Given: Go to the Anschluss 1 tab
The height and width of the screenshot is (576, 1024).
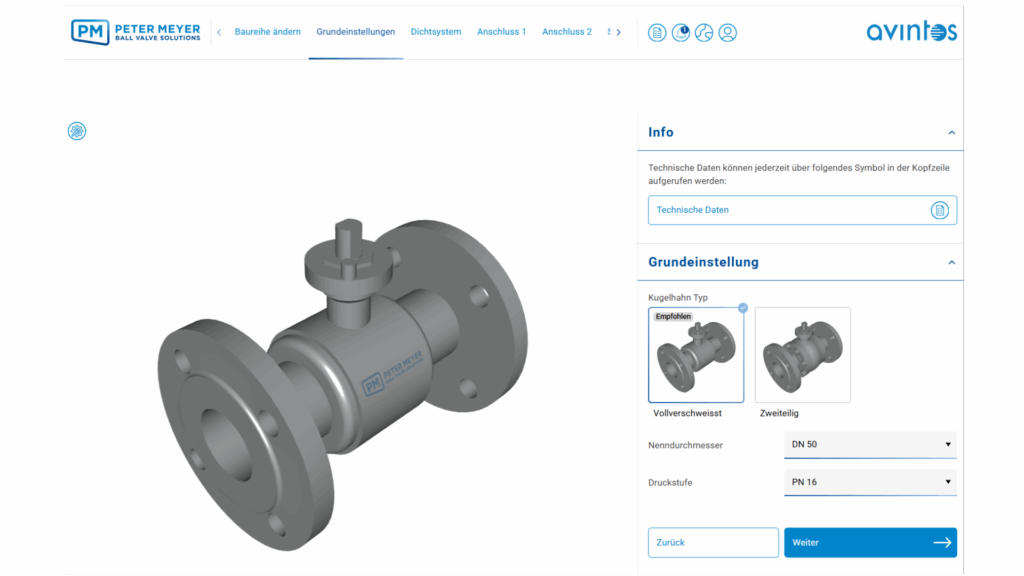Looking at the screenshot, I should tap(501, 32).
